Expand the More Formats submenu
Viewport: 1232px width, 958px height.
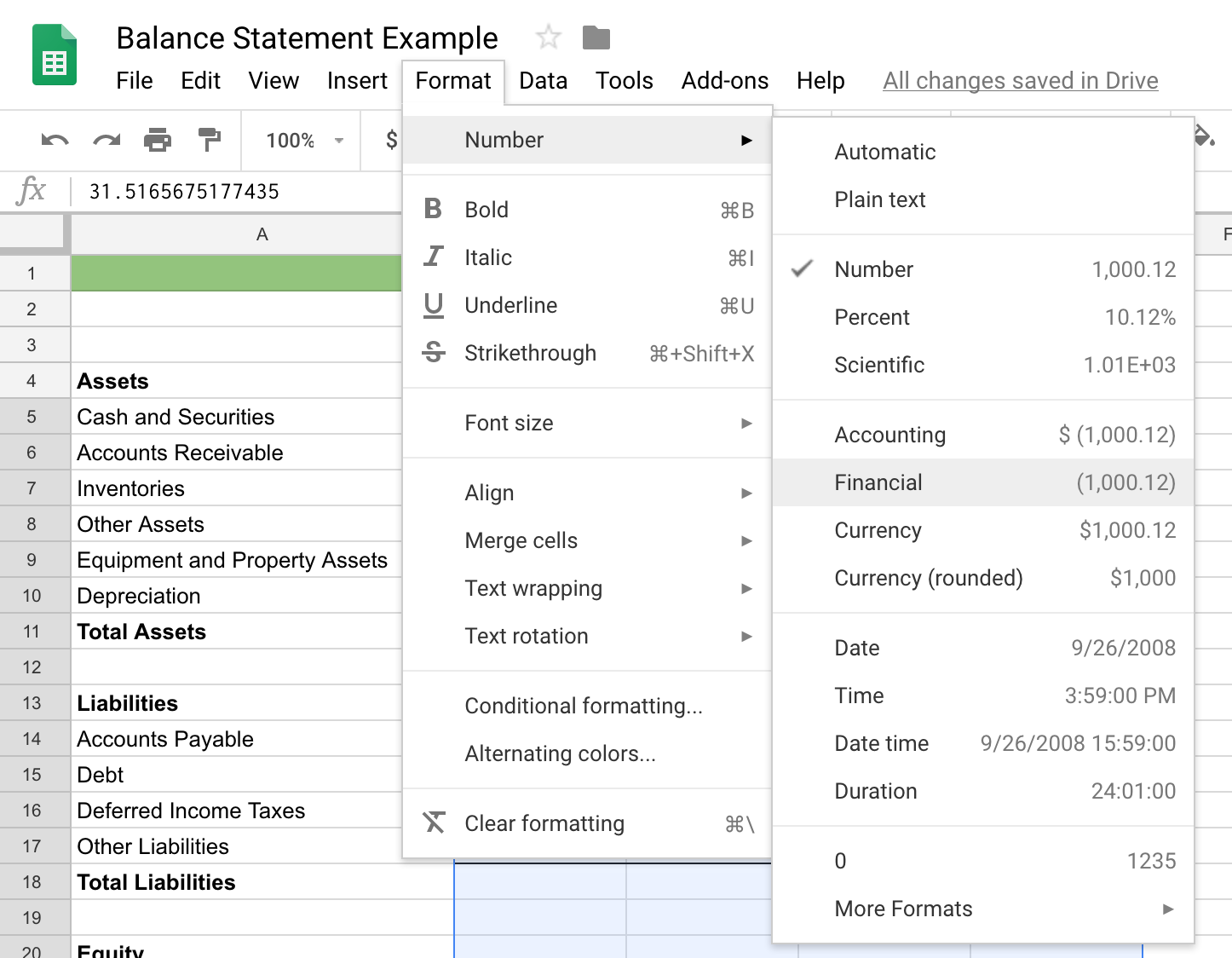point(983,909)
